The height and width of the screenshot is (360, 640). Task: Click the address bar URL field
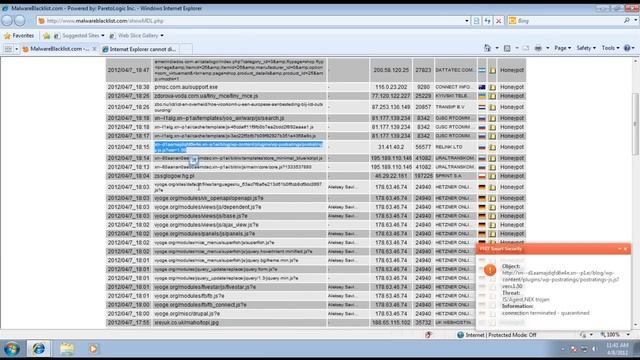[253, 21]
